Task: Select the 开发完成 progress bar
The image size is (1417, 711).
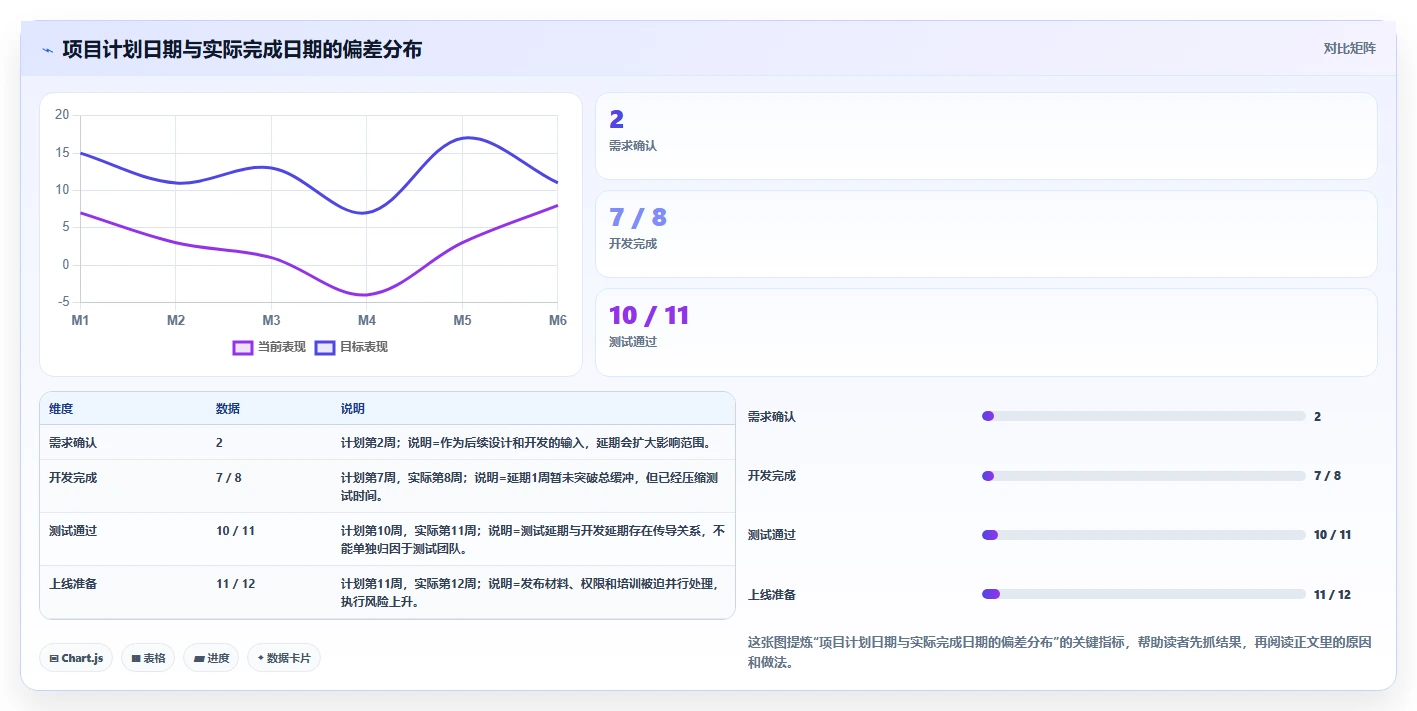Action: [x=1144, y=476]
